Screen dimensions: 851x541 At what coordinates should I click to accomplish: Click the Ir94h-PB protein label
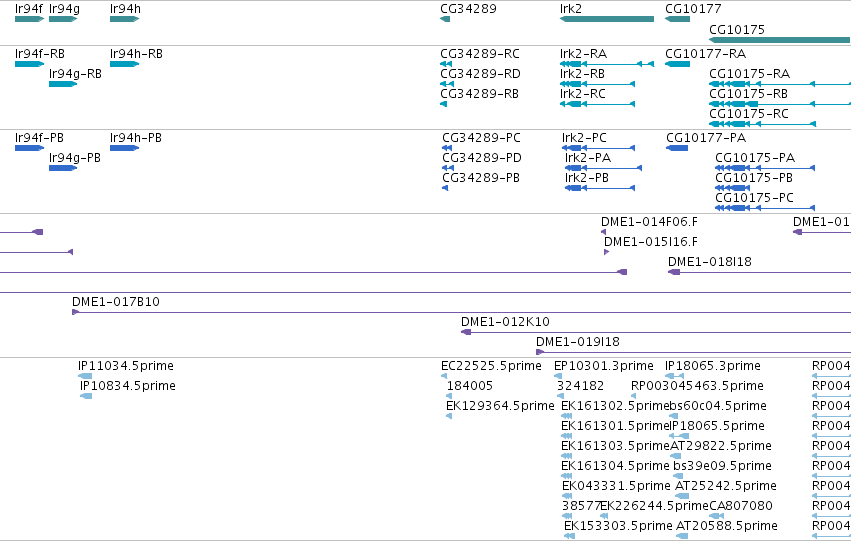[x=136, y=138]
